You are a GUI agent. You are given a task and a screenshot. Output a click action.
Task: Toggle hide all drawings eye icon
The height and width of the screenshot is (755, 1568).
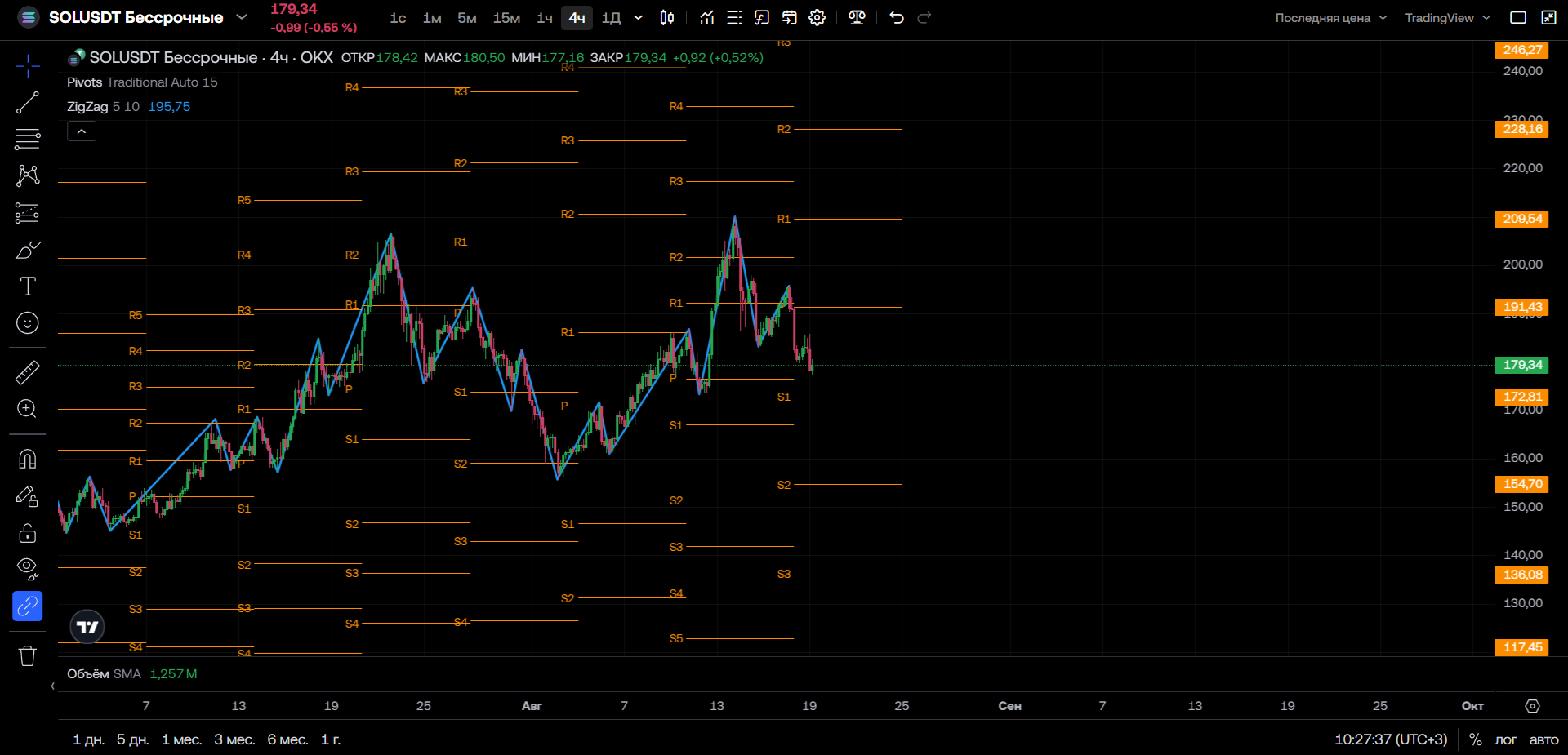(27, 569)
